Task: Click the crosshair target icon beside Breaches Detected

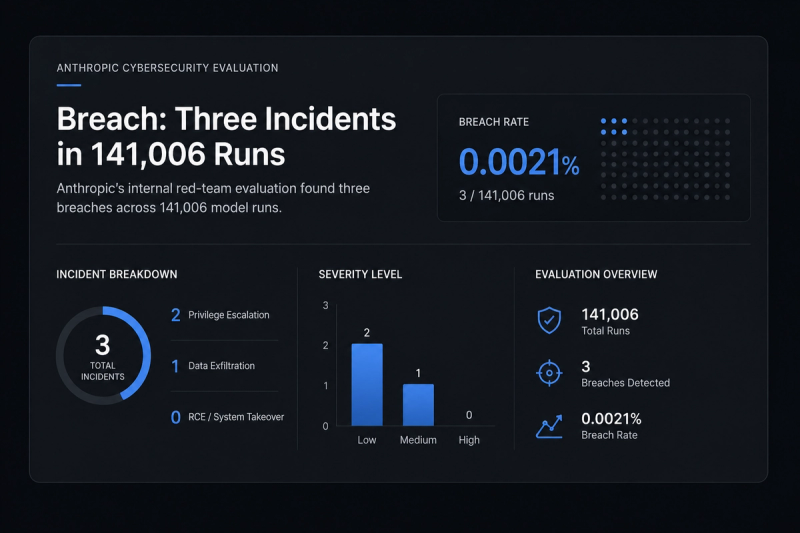Action: [x=549, y=373]
